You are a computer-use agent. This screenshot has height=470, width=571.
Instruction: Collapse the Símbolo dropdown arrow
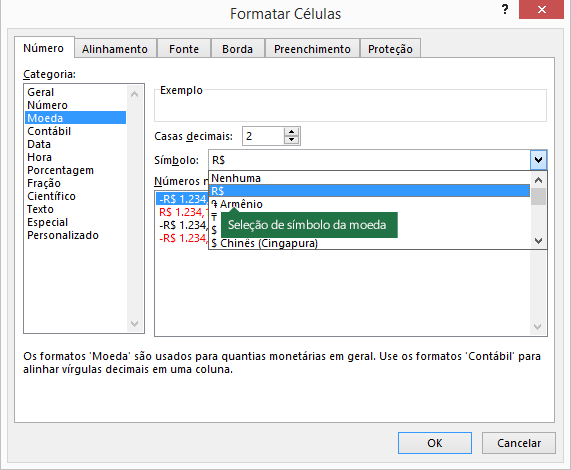pos(538,160)
